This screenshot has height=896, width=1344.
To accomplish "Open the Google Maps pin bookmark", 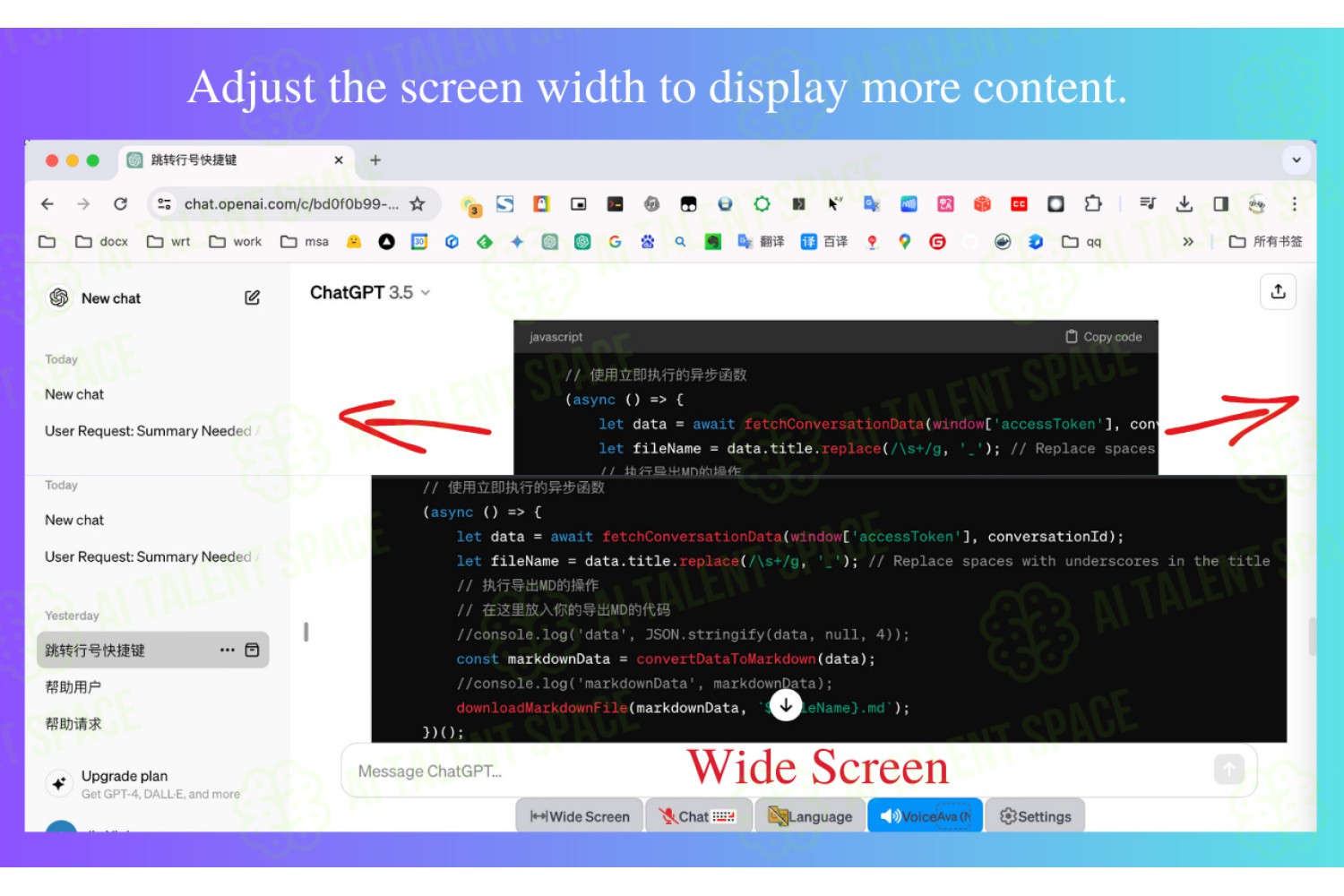I will coord(905,242).
